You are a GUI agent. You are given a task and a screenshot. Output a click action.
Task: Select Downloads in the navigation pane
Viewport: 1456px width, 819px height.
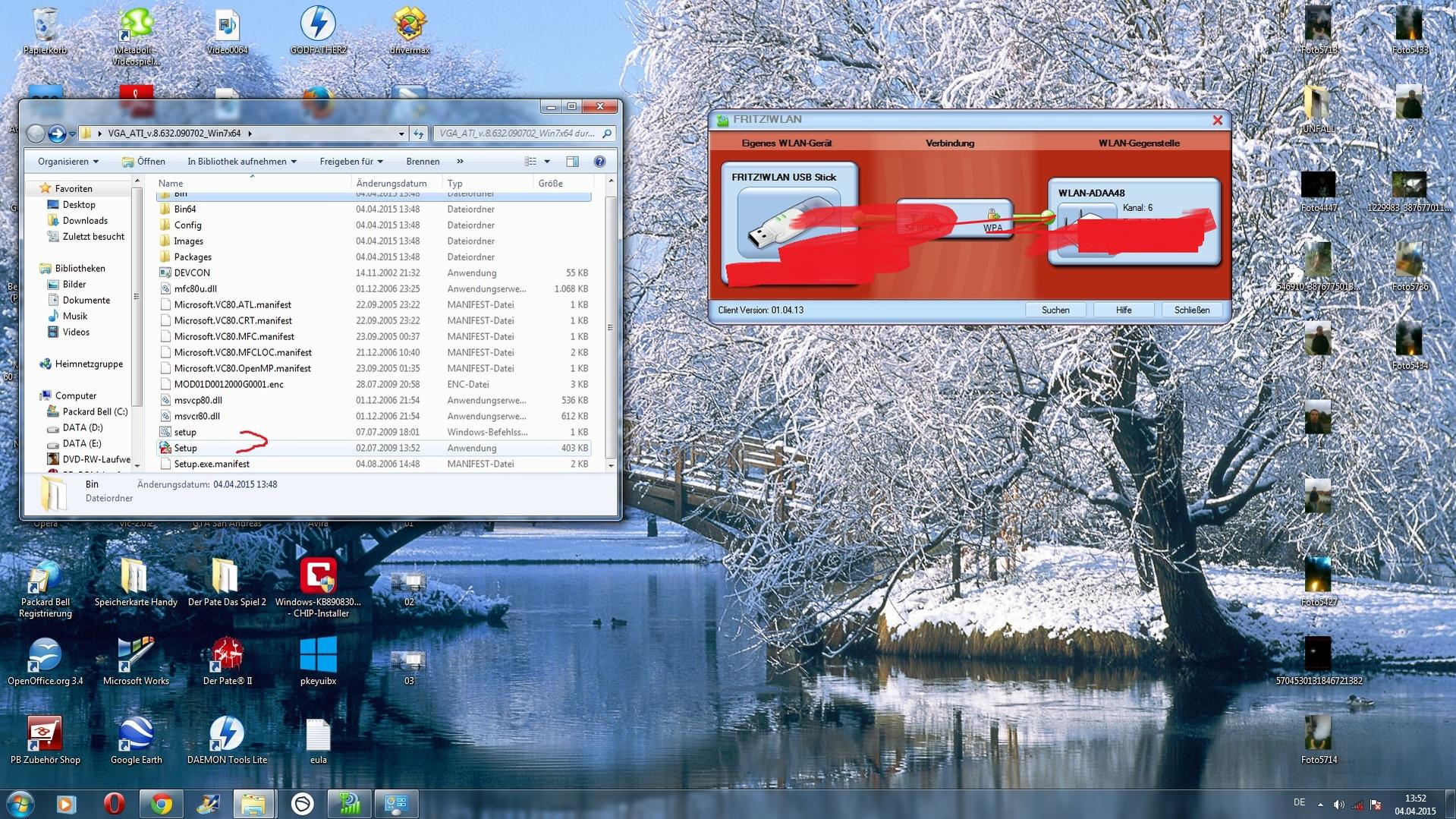[85, 221]
